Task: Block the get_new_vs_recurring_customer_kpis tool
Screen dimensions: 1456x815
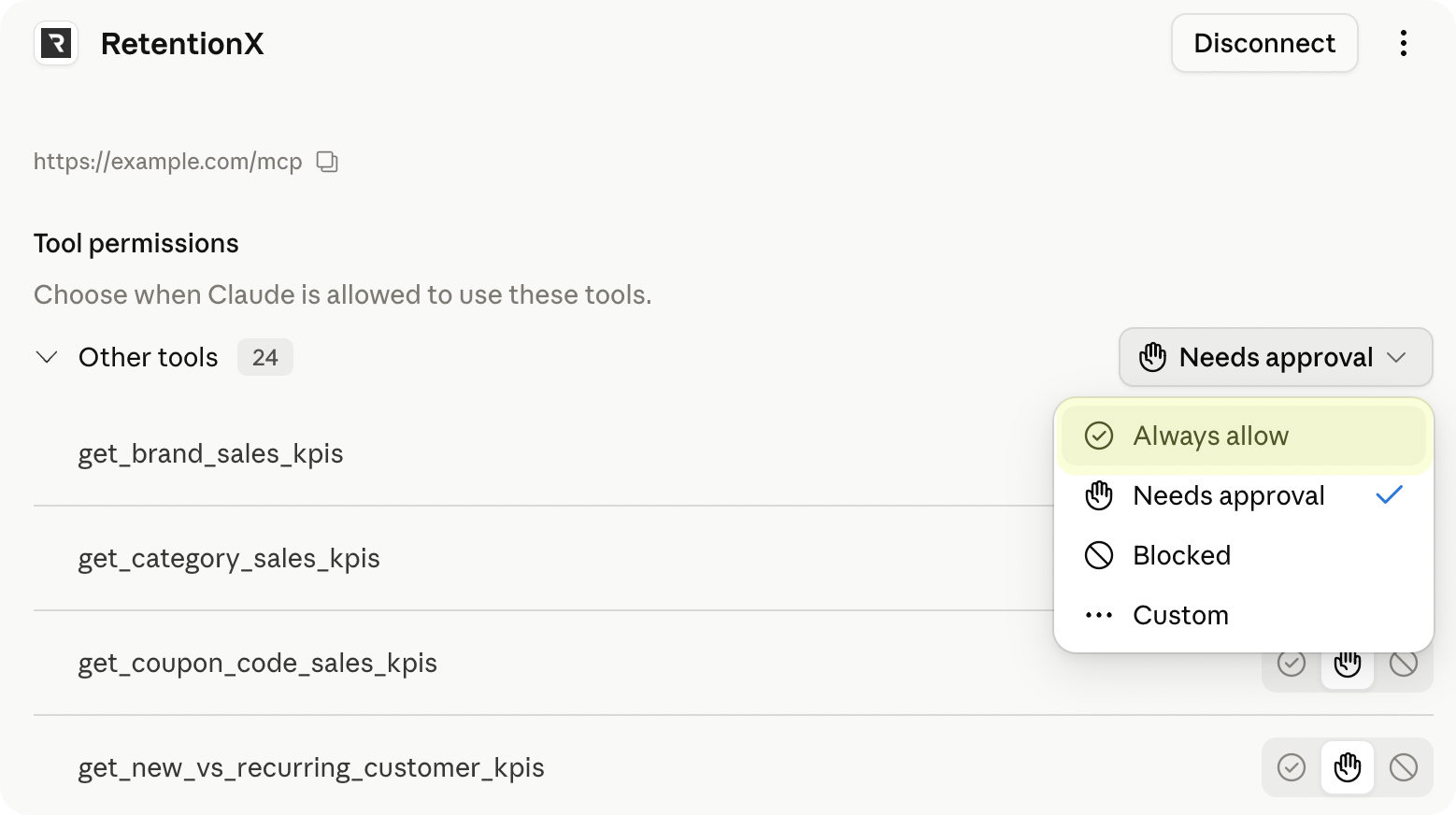Action: (x=1404, y=767)
